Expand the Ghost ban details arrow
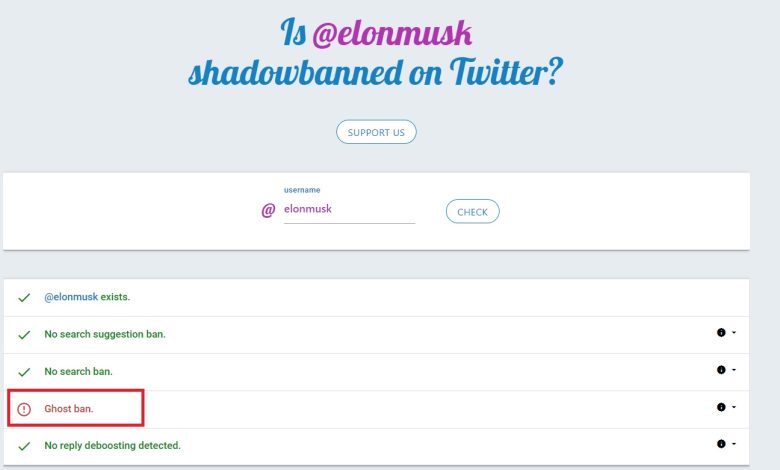Screen dimensions: 780x470 [x=735, y=408]
